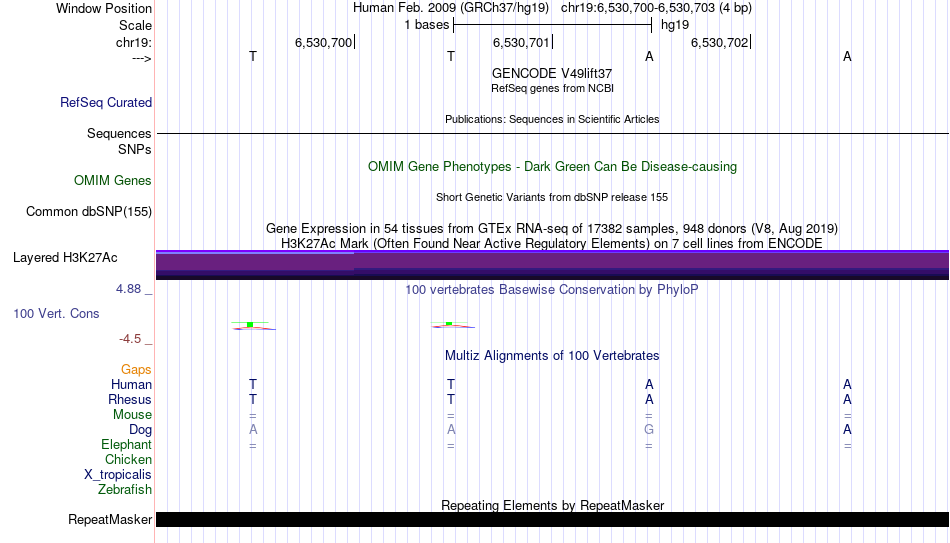950x543 pixels.
Task: Click the chr19: base position label
Action: click(134, 42)
